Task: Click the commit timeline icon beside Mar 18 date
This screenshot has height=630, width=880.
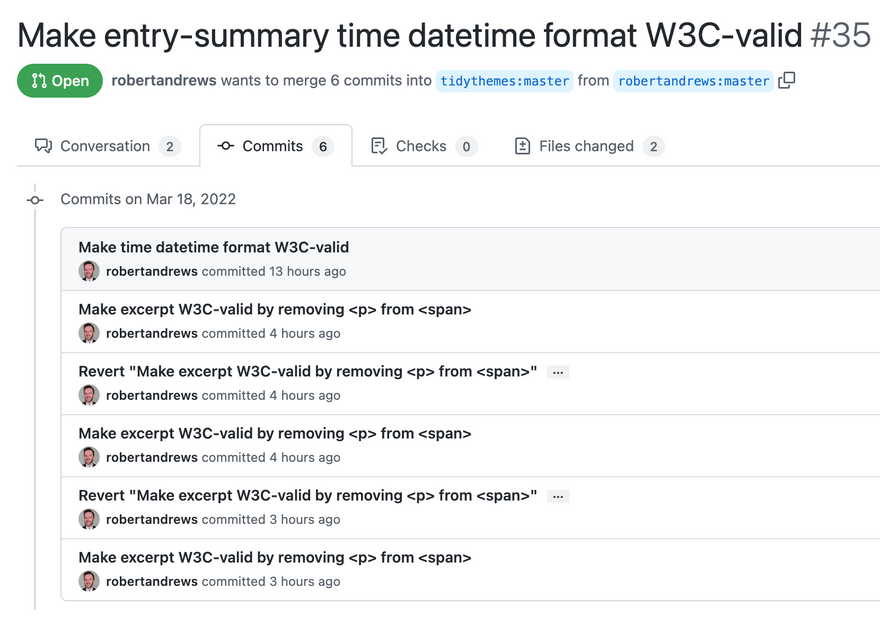Action: tap(35, 200)
